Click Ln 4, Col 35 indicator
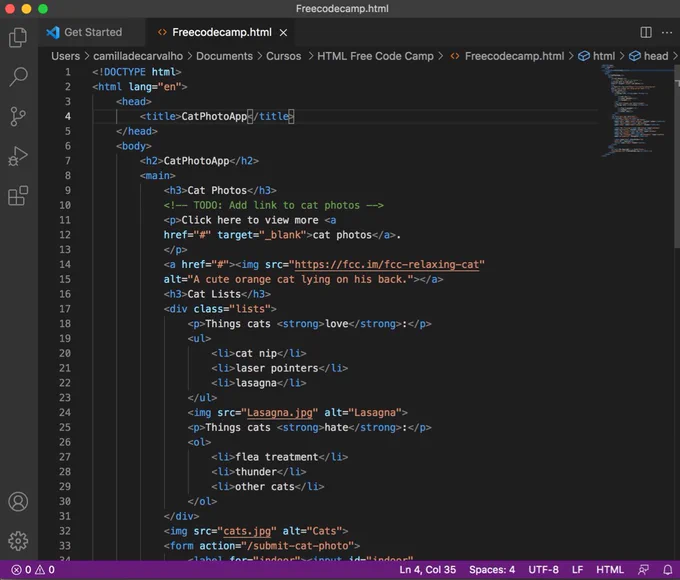This screenshot has height=580, width=680. [428, 570]
